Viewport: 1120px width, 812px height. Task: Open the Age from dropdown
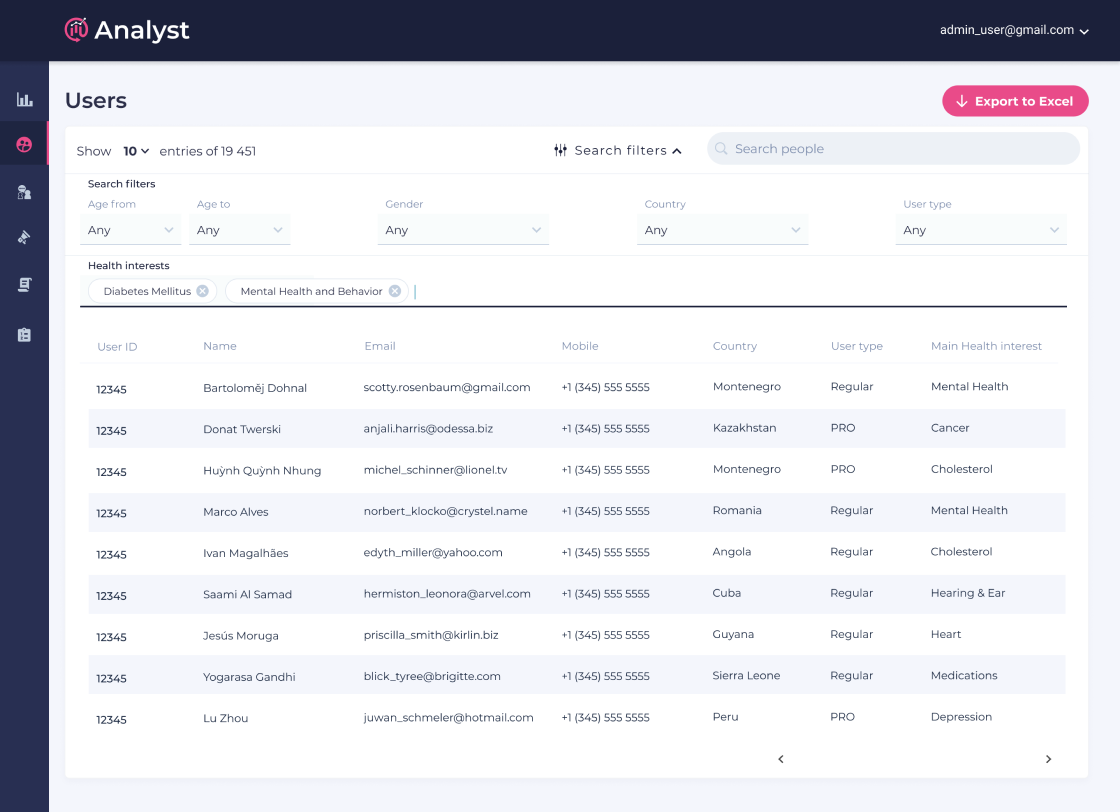click(x=131, y=230)
